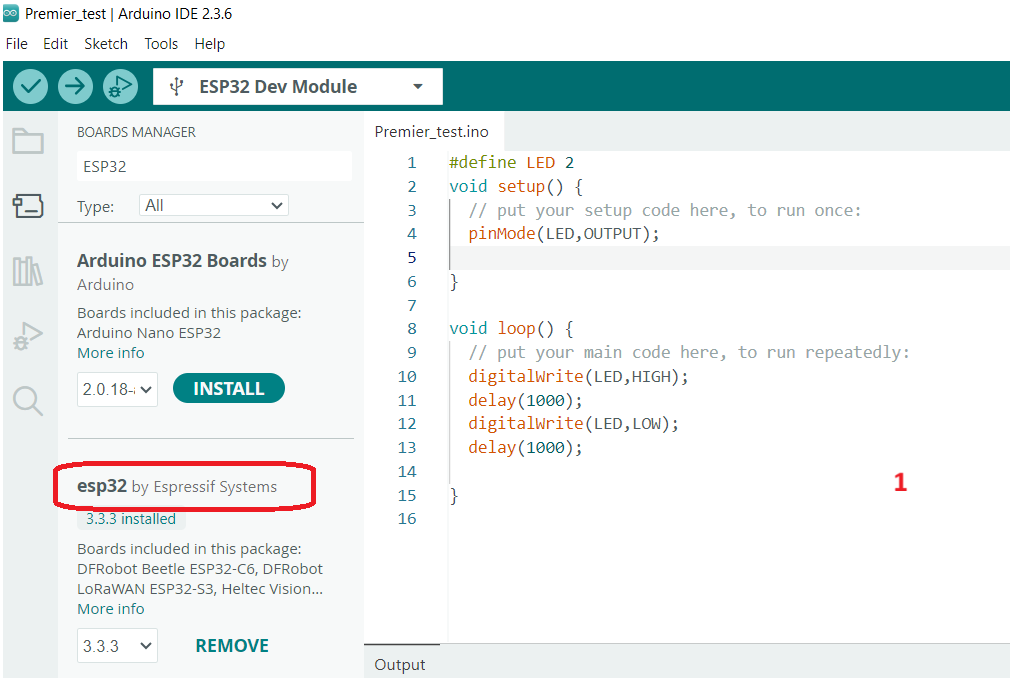Click the Arduino Nano ESP32 board name
This screenshot has height=680, width=1010.
pyautogui.click(x=149, y=333)
